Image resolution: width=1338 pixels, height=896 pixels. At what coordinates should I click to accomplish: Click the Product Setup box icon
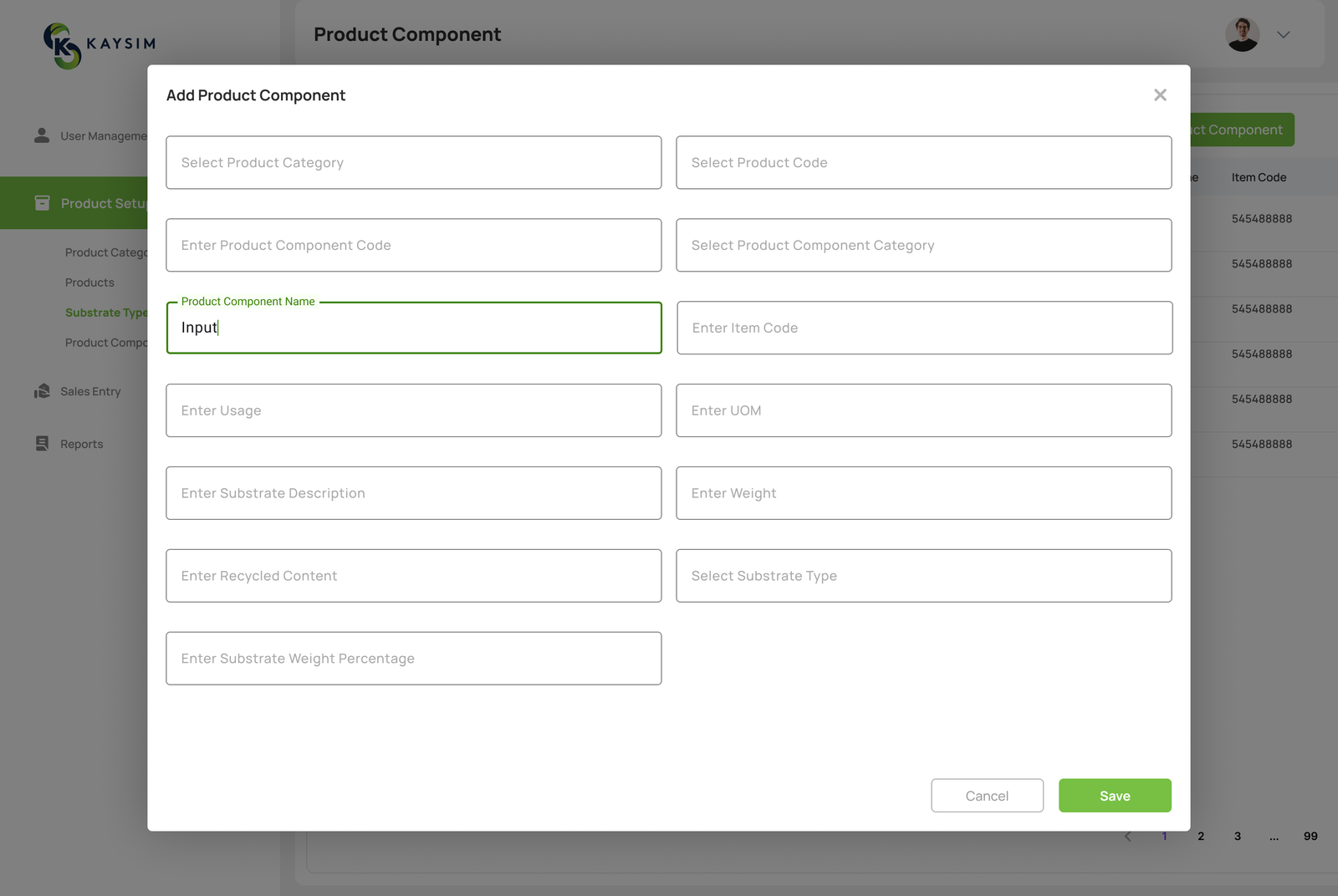[x=42, y=203]
